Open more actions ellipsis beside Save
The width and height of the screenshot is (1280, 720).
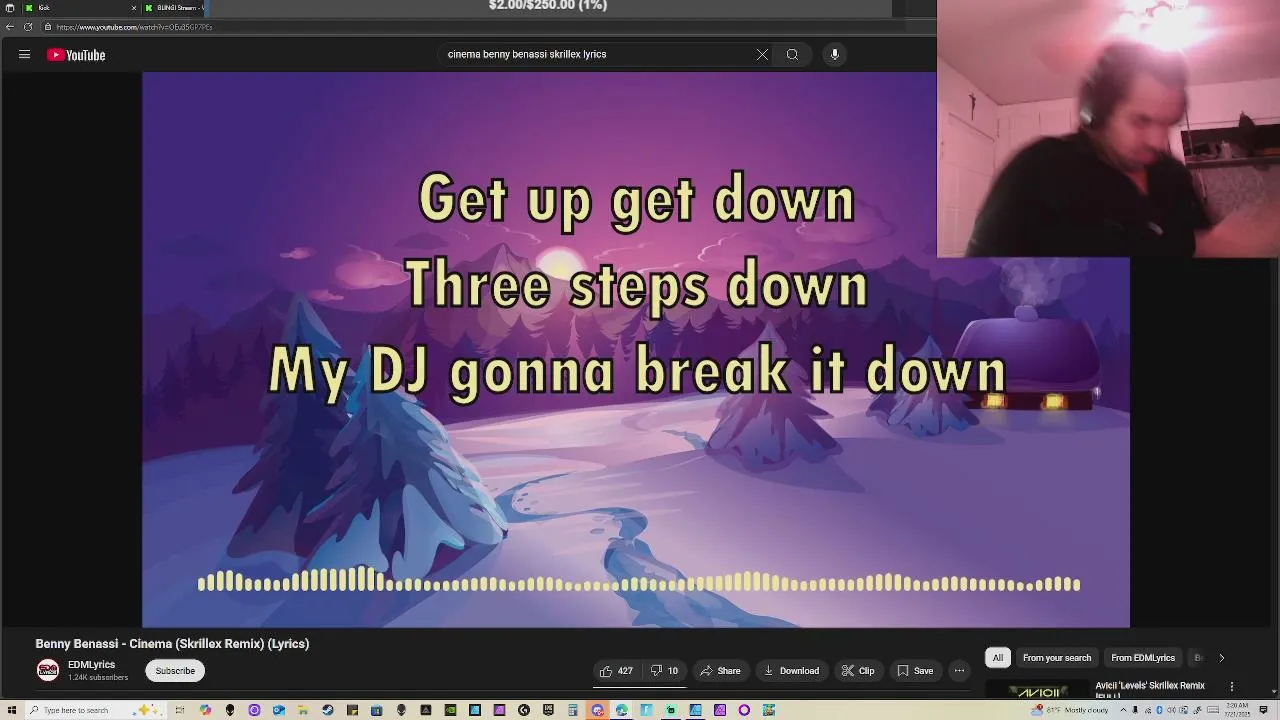point(959,671)
